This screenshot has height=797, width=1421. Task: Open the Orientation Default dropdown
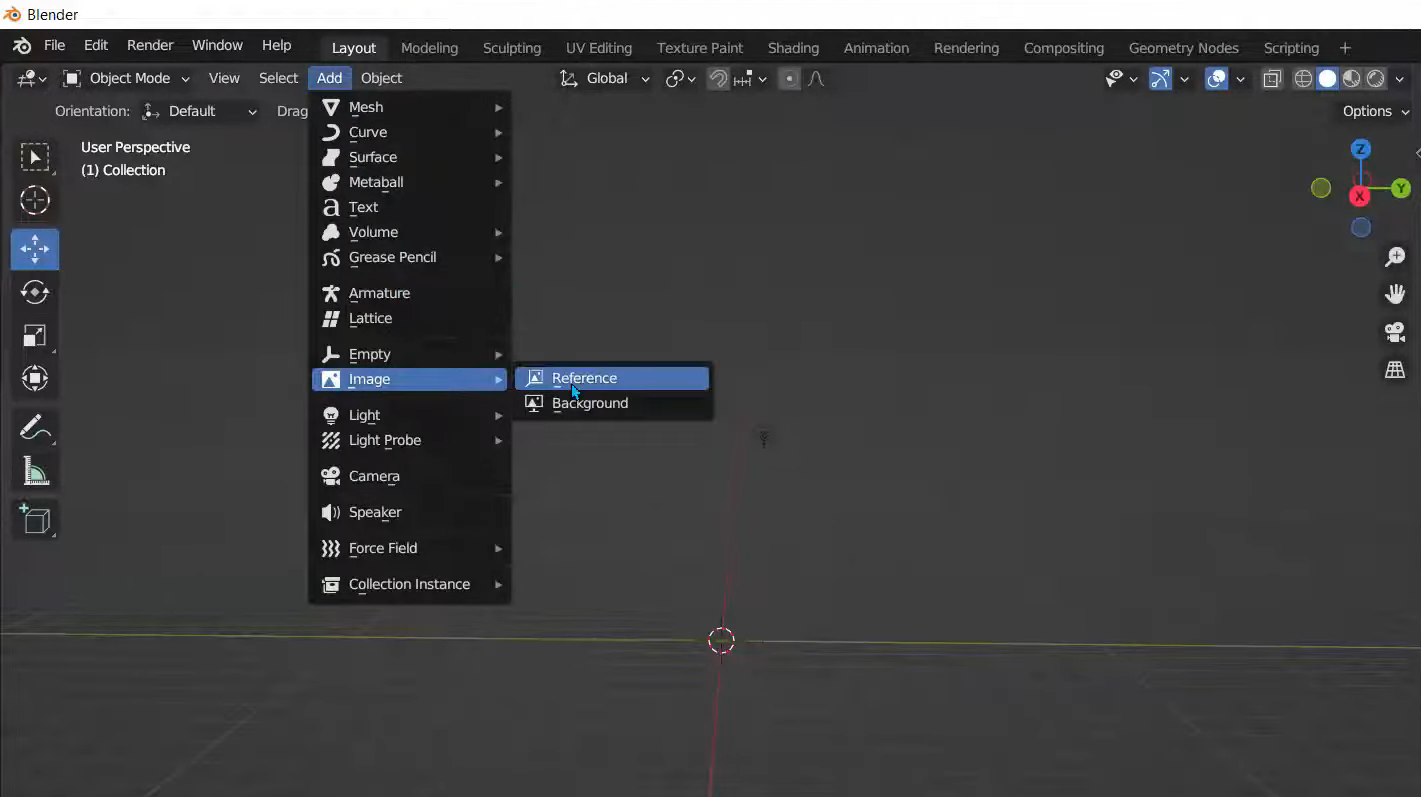tap(200, 111)
